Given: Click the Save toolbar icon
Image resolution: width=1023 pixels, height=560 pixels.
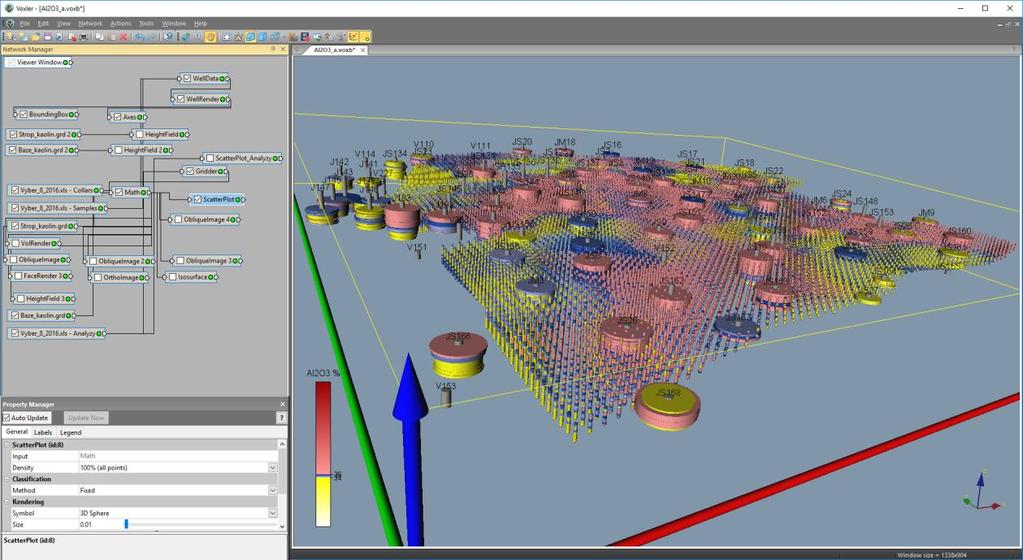Looking at the screenshot, I should (x=48, y=37).
